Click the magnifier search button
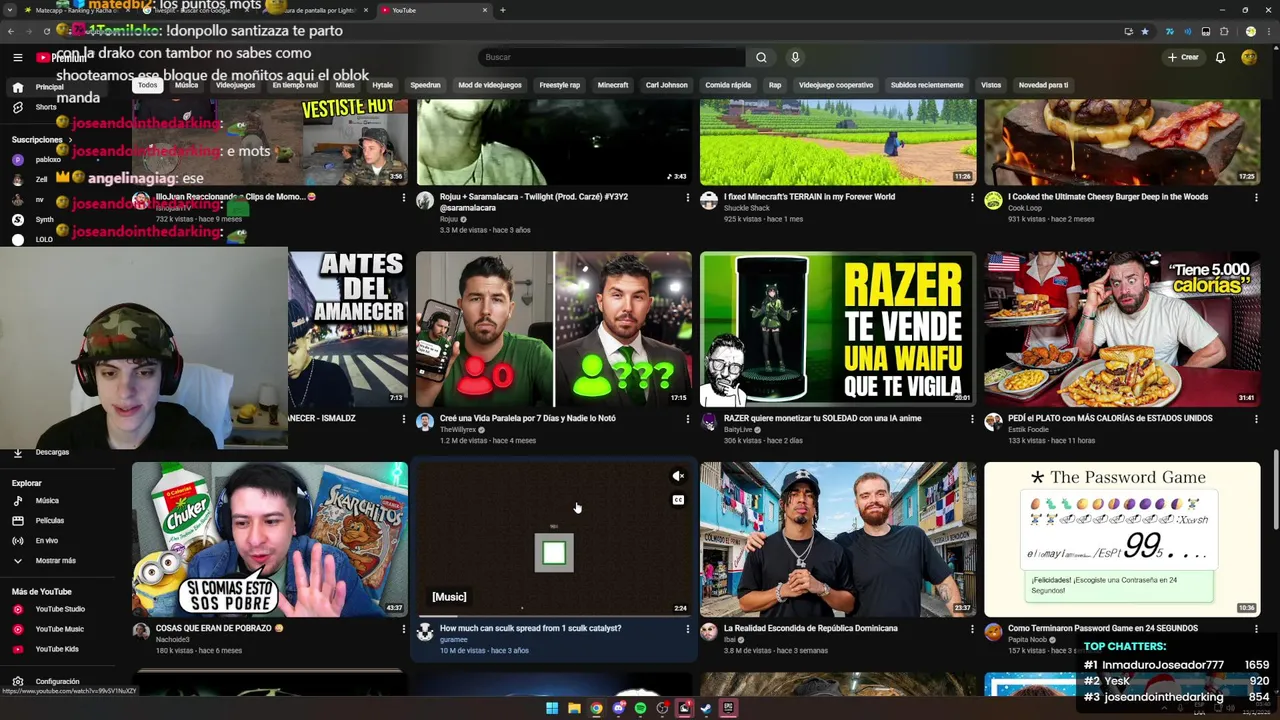This screenshot has height=720, width=1280. coord(761,57)
